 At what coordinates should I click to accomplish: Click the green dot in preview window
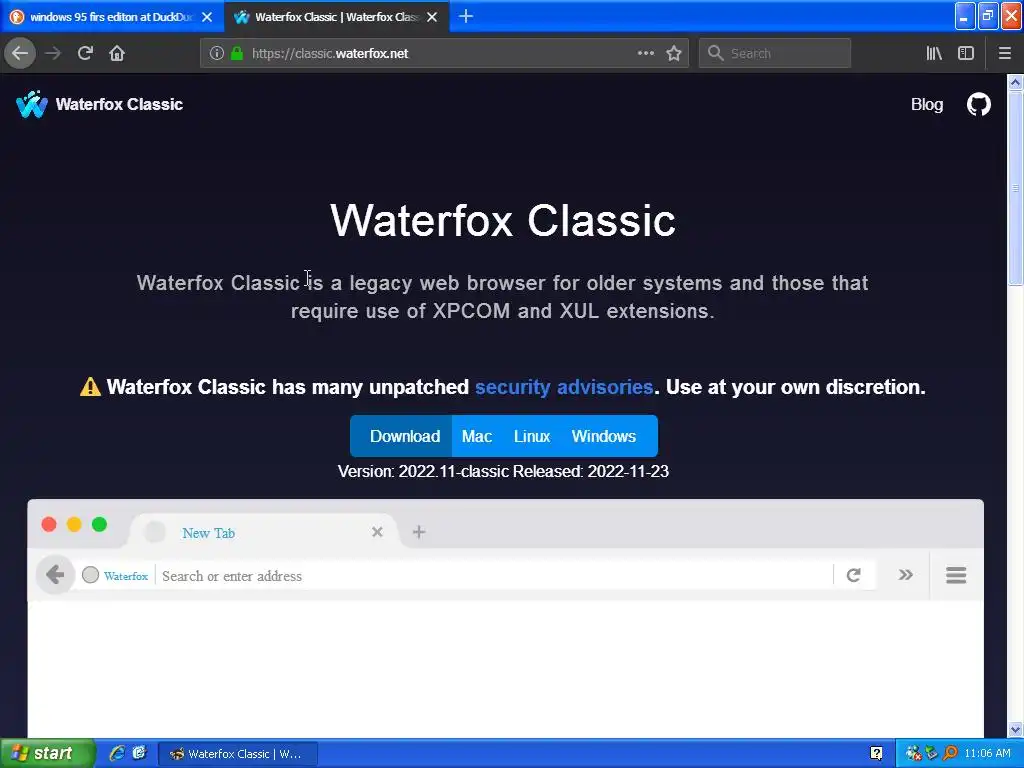(x=99, y=524)
